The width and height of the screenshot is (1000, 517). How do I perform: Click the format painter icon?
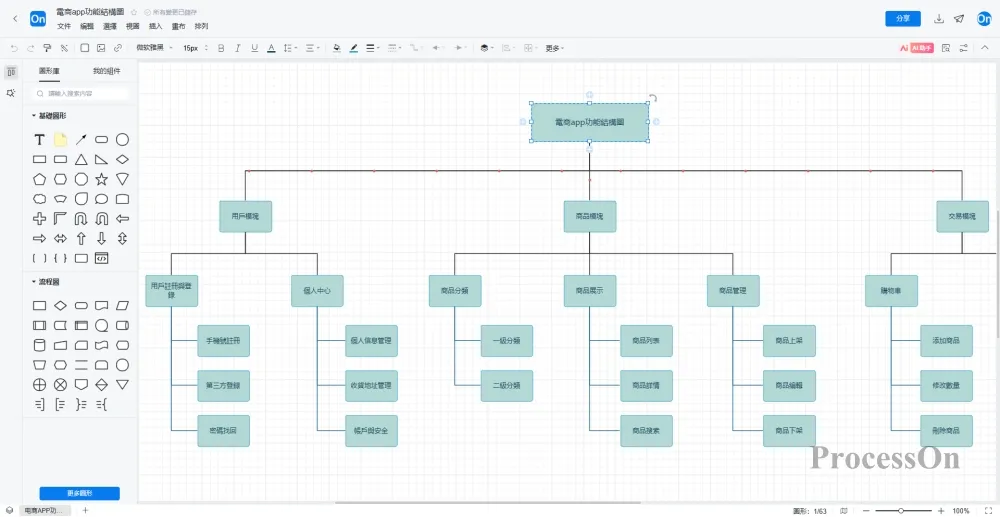coord(47,47)
